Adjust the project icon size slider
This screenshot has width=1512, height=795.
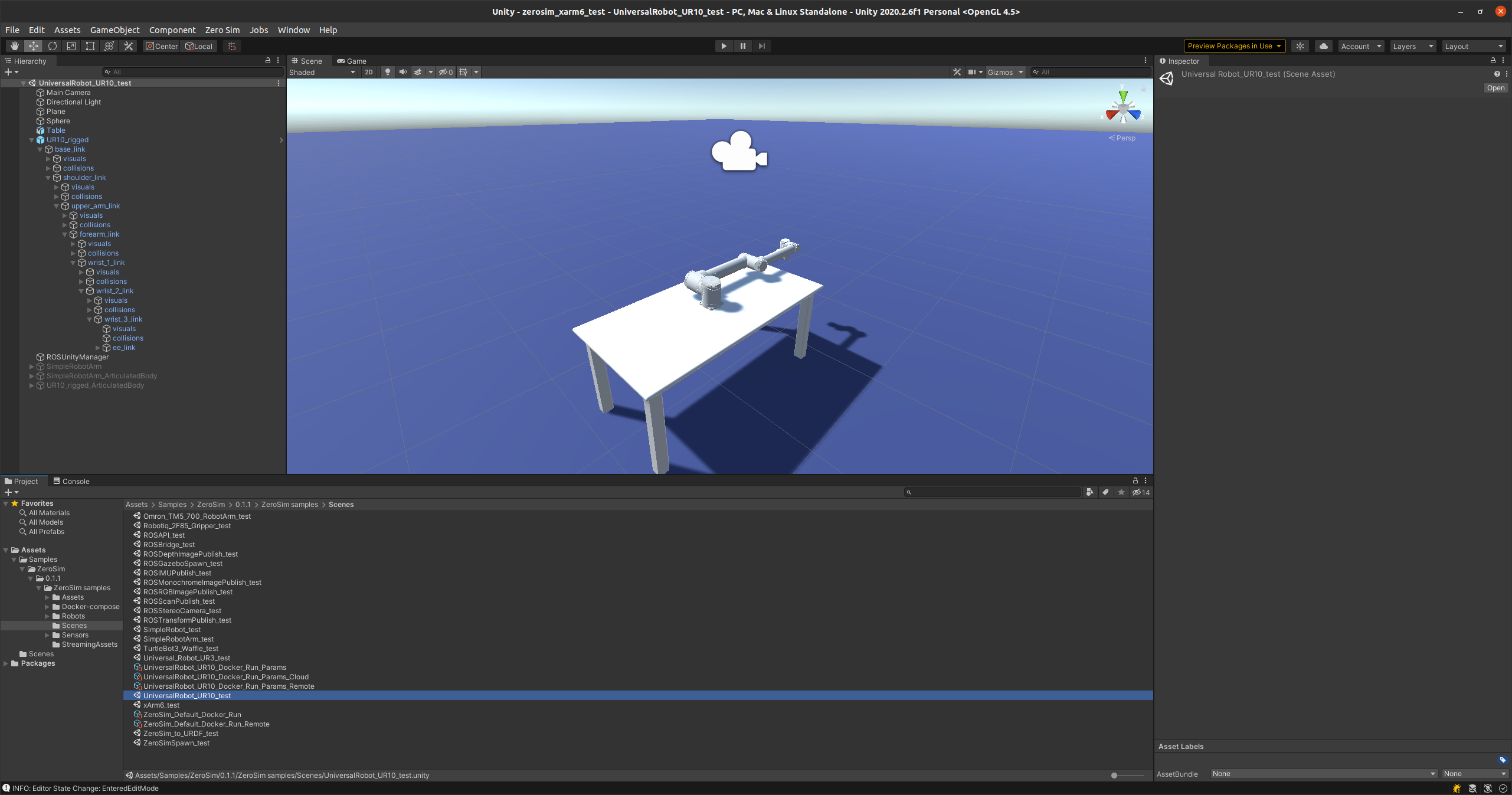point(1114,775)
